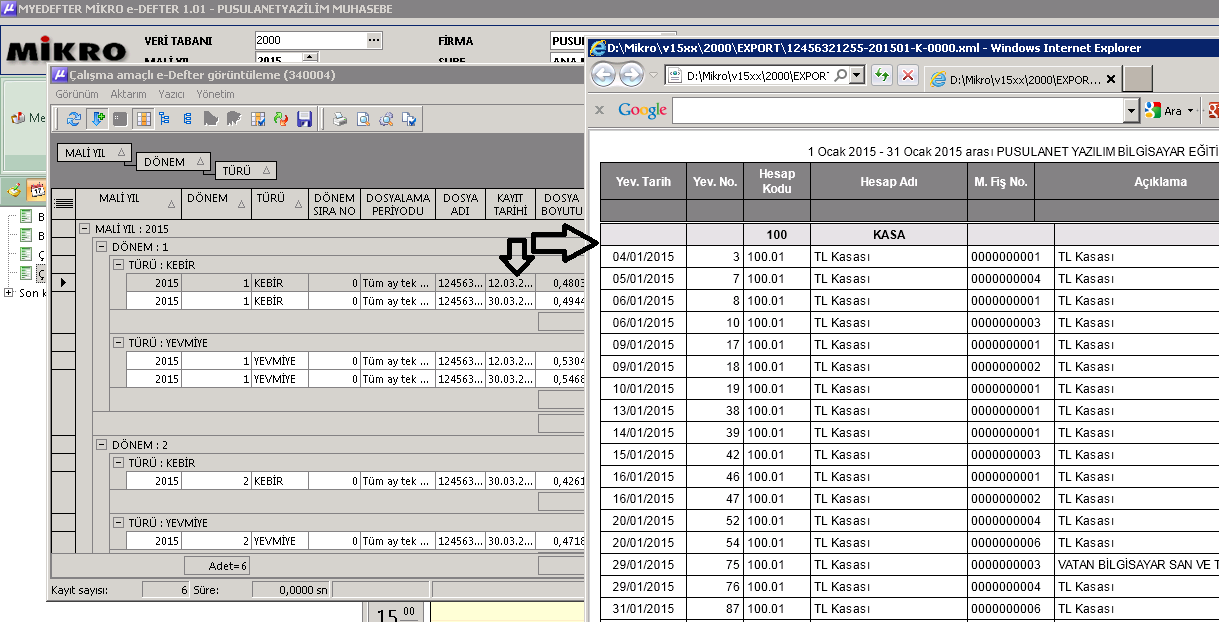Collapse the DÖNEM : 1 group
The height and width of the screenshot is (622, 1219).
click(101, 247)
